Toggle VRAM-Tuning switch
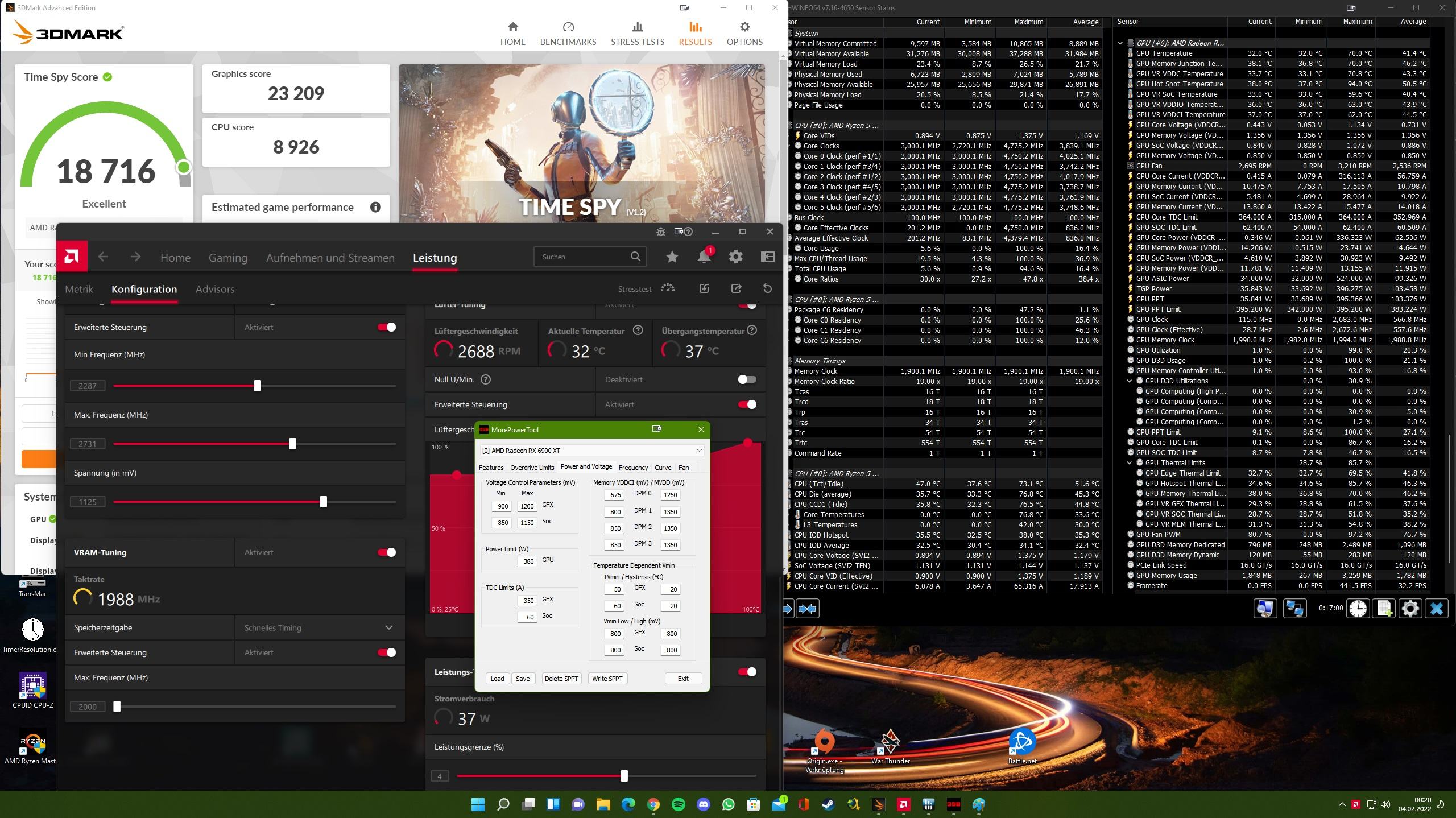Screen dimensions: 1456x818 387,552
